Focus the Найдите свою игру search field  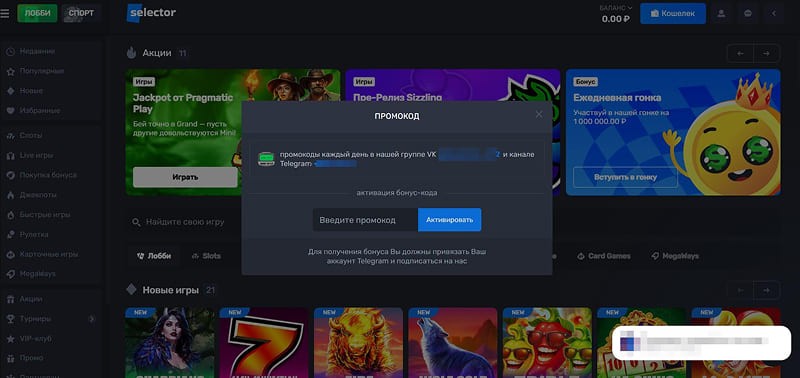pos(184,222)
